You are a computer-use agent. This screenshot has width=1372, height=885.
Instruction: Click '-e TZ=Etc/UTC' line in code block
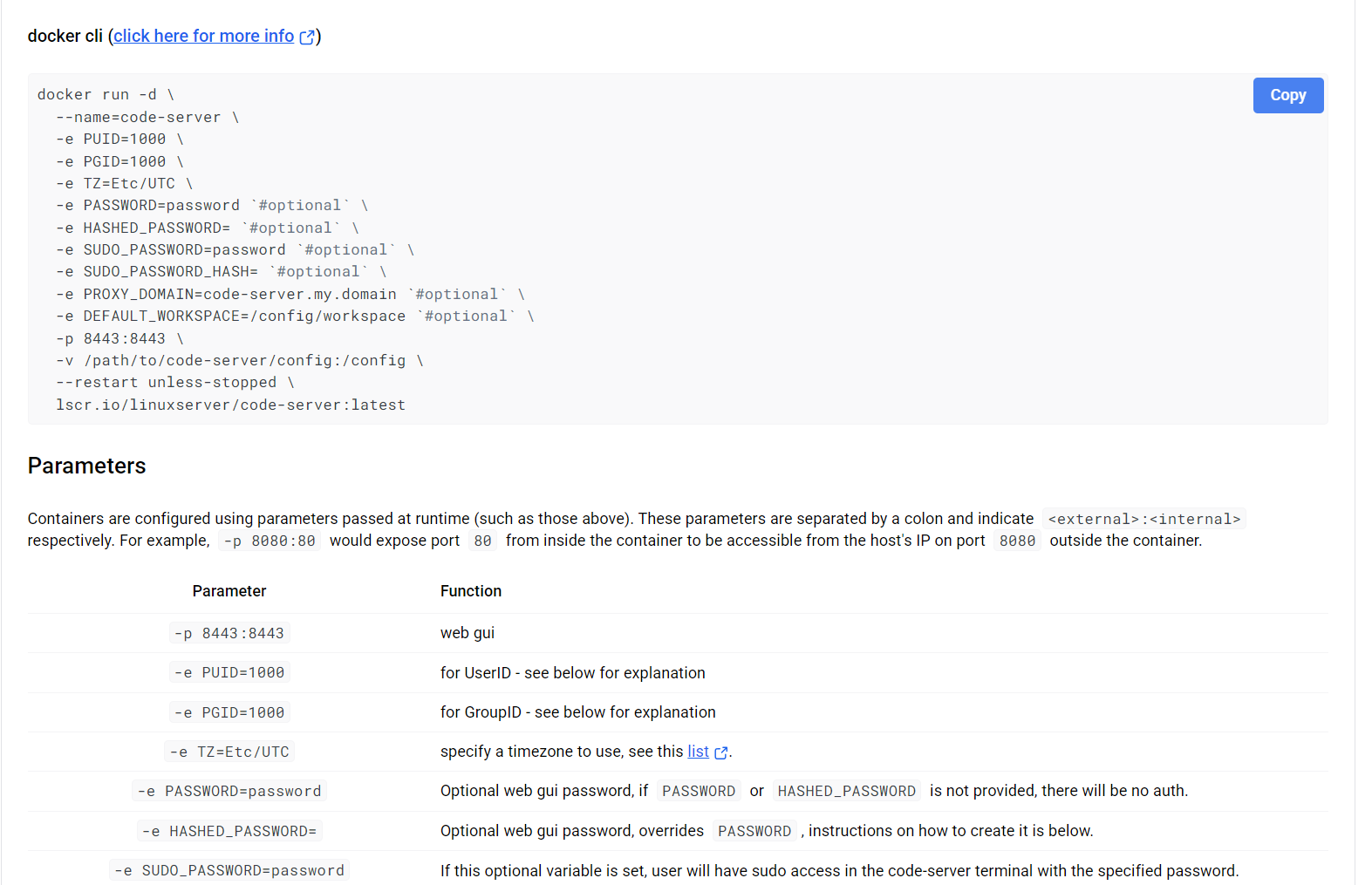tap(124, 183)
